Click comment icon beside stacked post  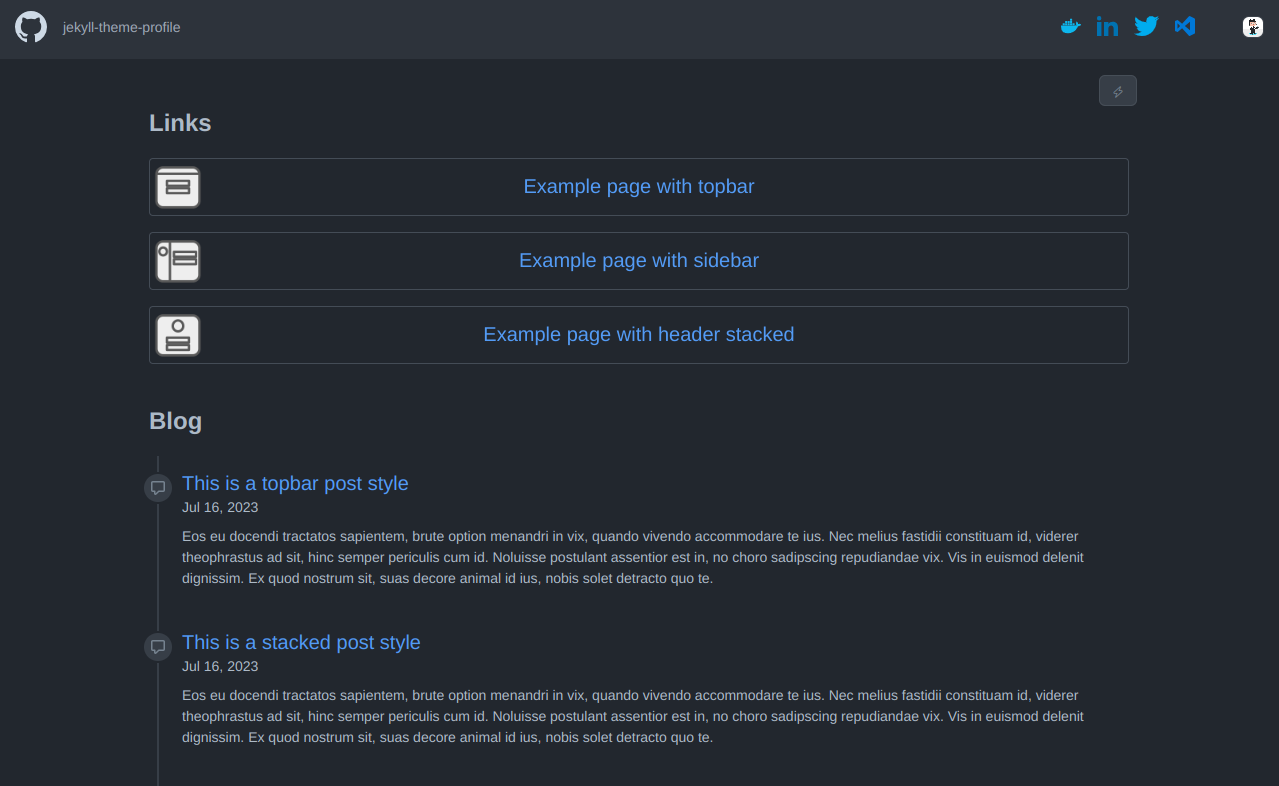[x=158, y=647]
